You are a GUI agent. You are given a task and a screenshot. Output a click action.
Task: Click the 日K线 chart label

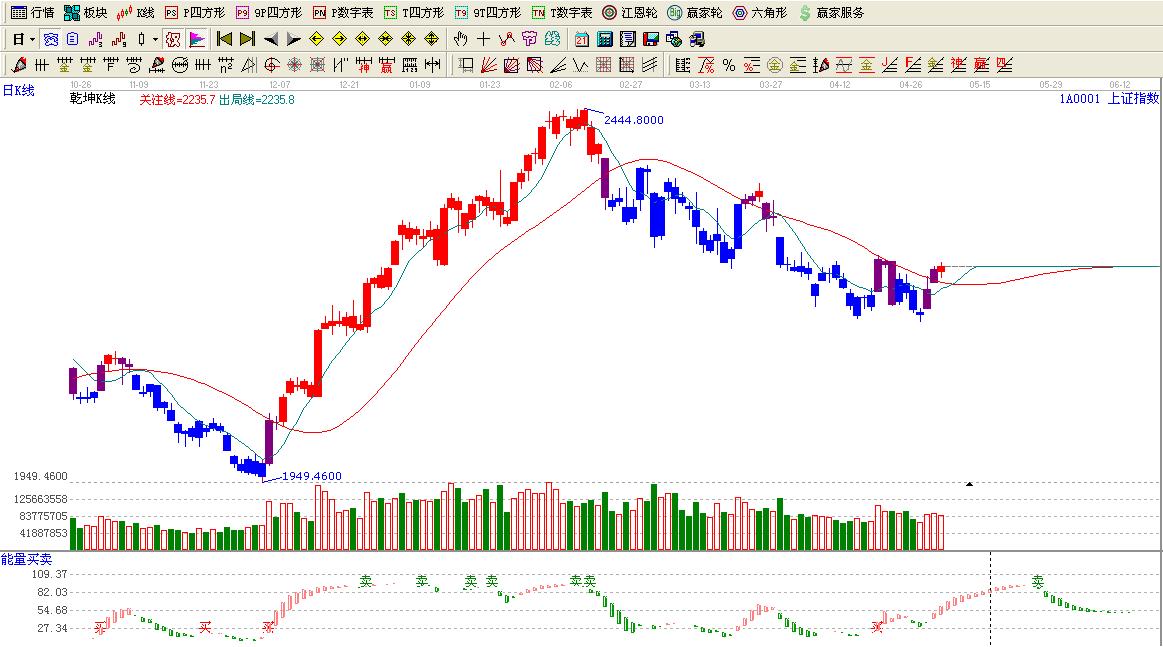(18, 91)
